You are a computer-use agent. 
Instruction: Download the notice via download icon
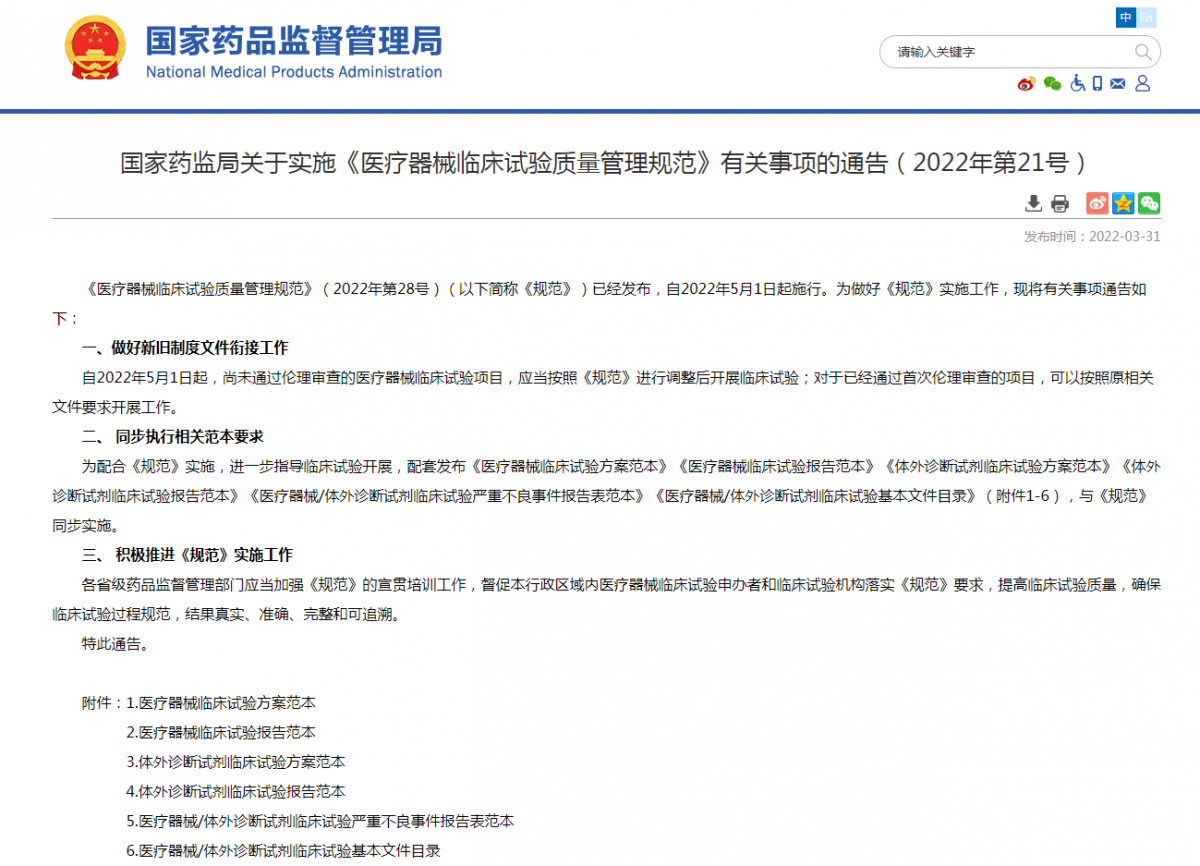click(1034, 203)
